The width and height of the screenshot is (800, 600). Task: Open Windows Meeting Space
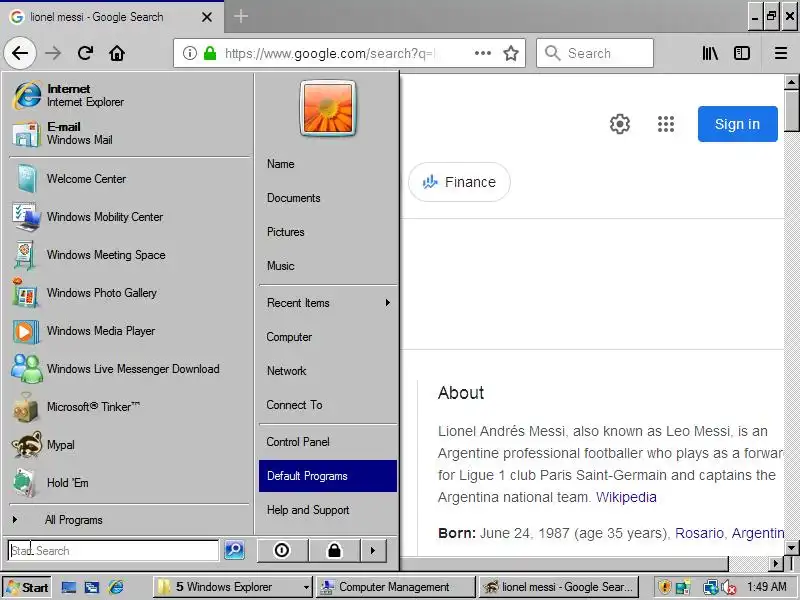130,255
